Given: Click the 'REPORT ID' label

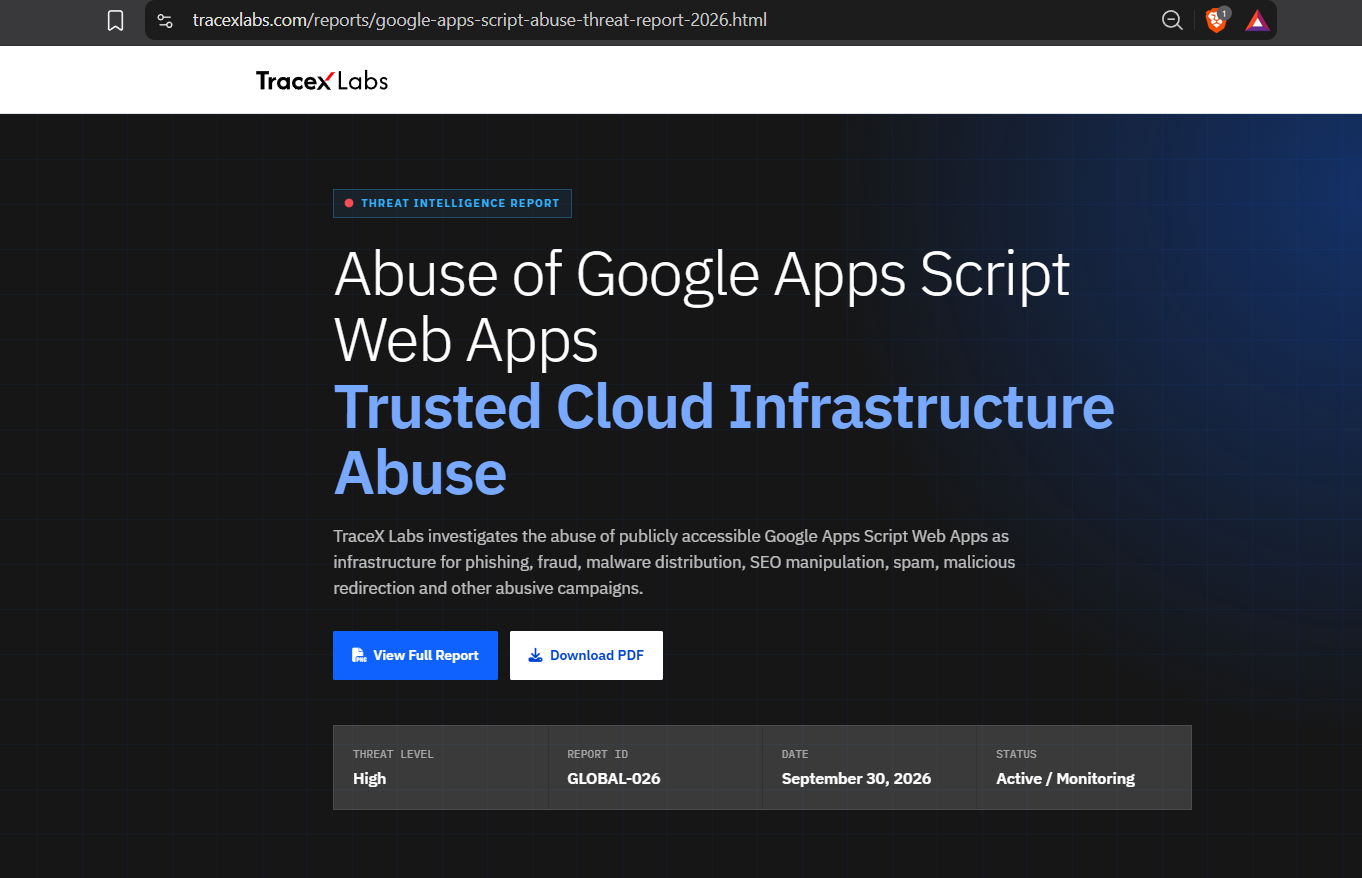Looking at the screenshot, I should [x=597, y=754].
